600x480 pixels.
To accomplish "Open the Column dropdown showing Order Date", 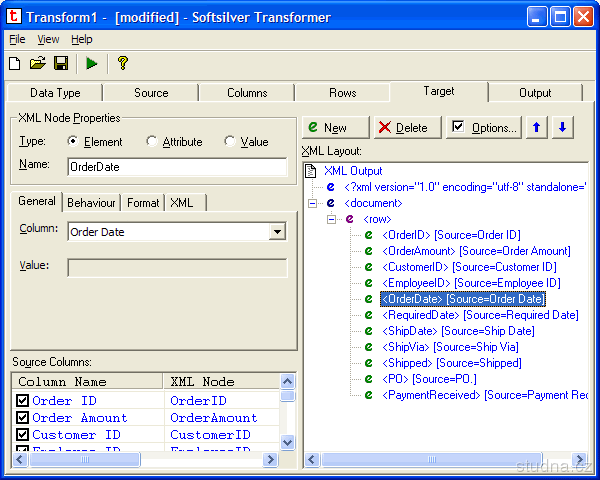I will coord(277,232).
